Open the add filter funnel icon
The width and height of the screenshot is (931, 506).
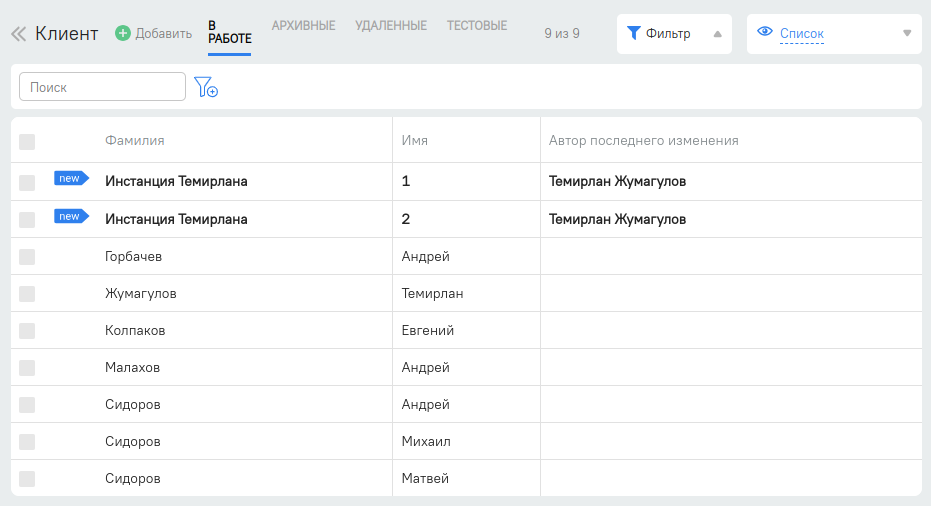(206, 88)
